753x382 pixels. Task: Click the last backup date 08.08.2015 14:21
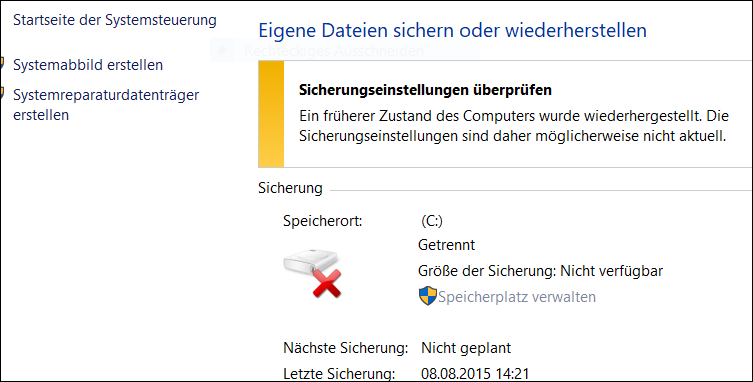coord(475,373)
